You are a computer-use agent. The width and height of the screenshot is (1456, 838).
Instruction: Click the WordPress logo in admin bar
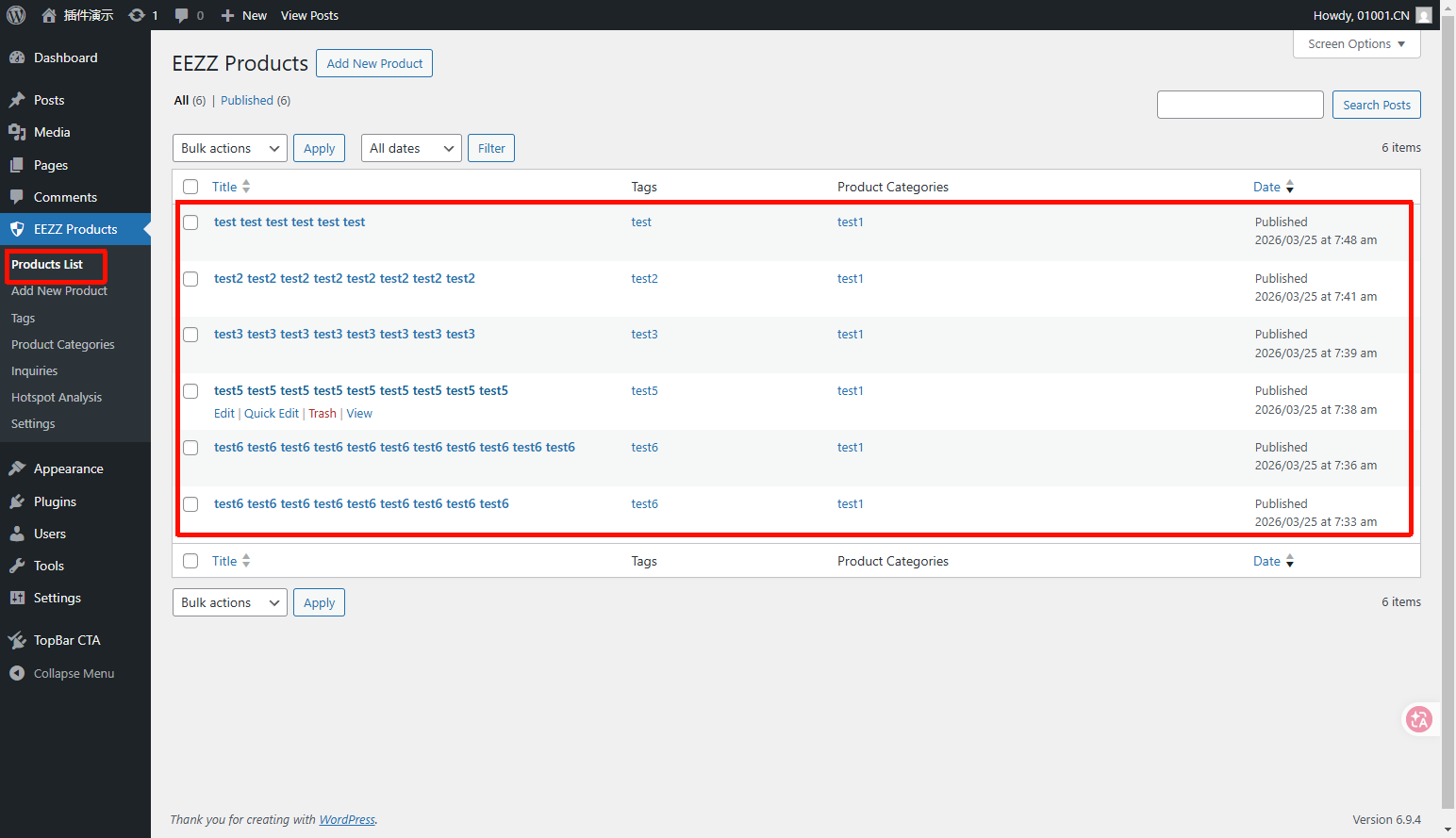coord(16,15)
